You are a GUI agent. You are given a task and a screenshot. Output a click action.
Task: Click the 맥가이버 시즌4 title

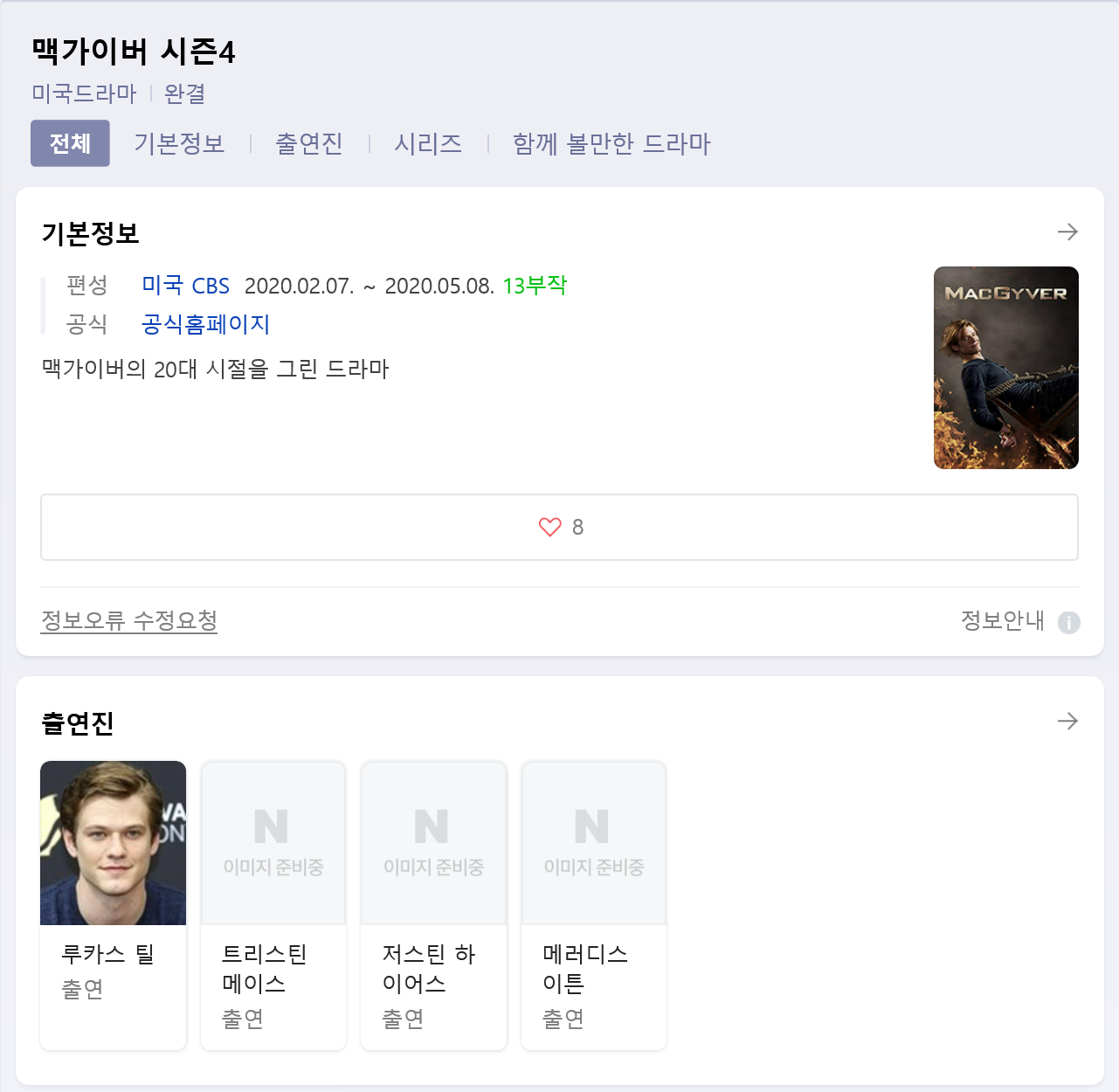tap(134, 52)
